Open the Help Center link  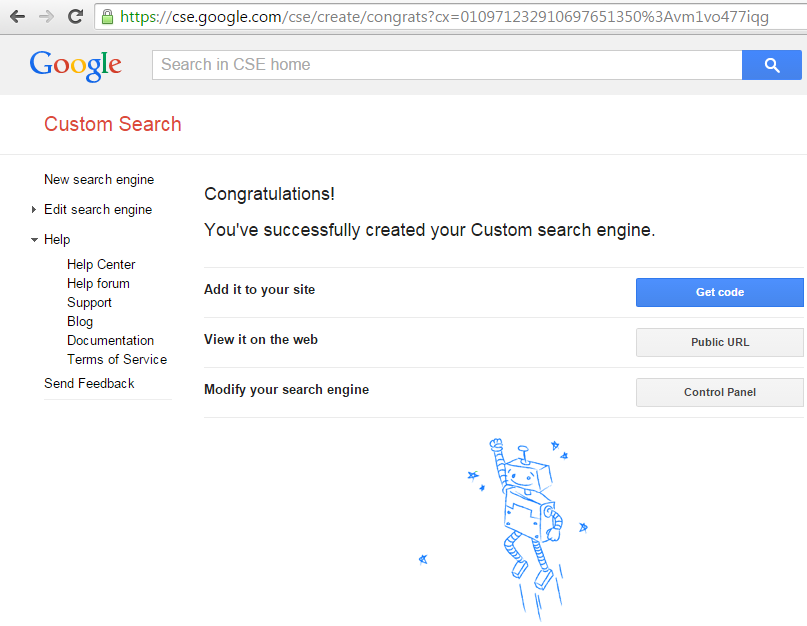click(101, 265)
